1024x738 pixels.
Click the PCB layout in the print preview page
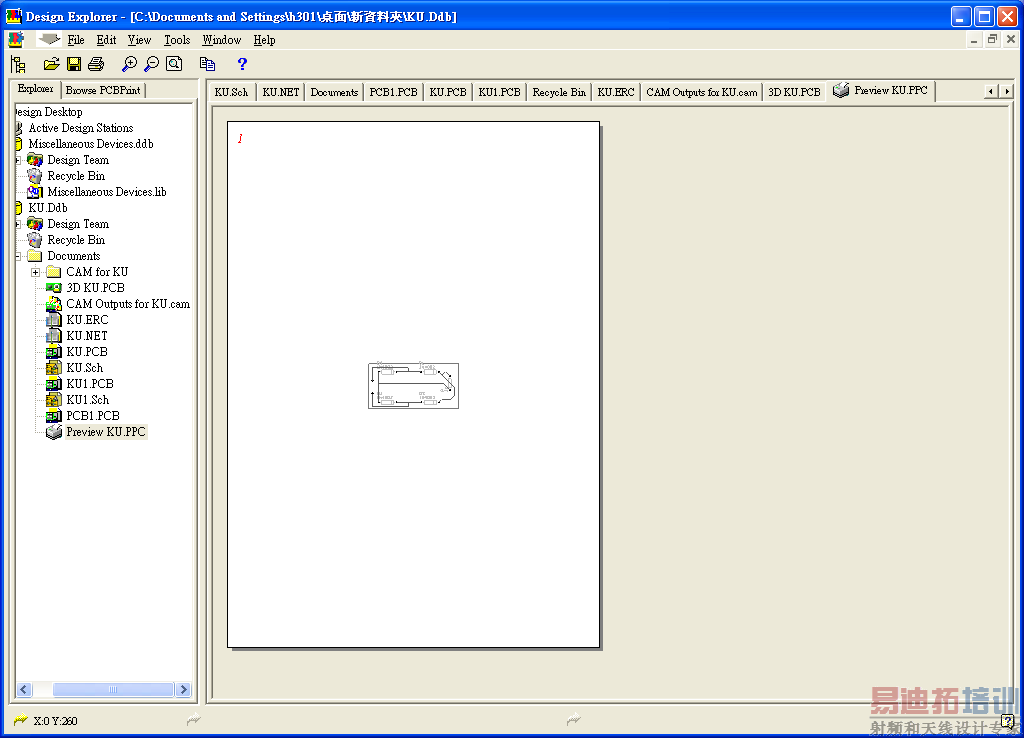[413, 386]
